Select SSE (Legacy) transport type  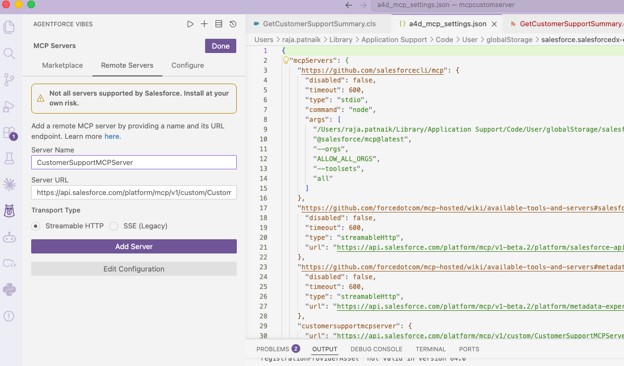point(114,226)
